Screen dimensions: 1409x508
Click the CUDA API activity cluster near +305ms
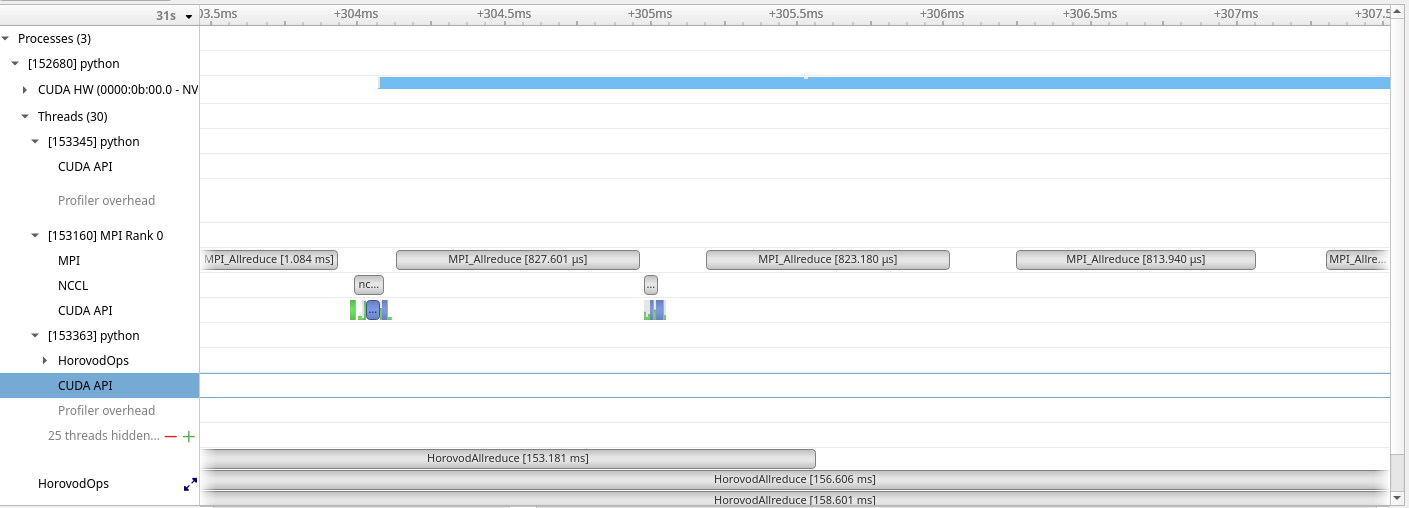click(x=655, y=310)
